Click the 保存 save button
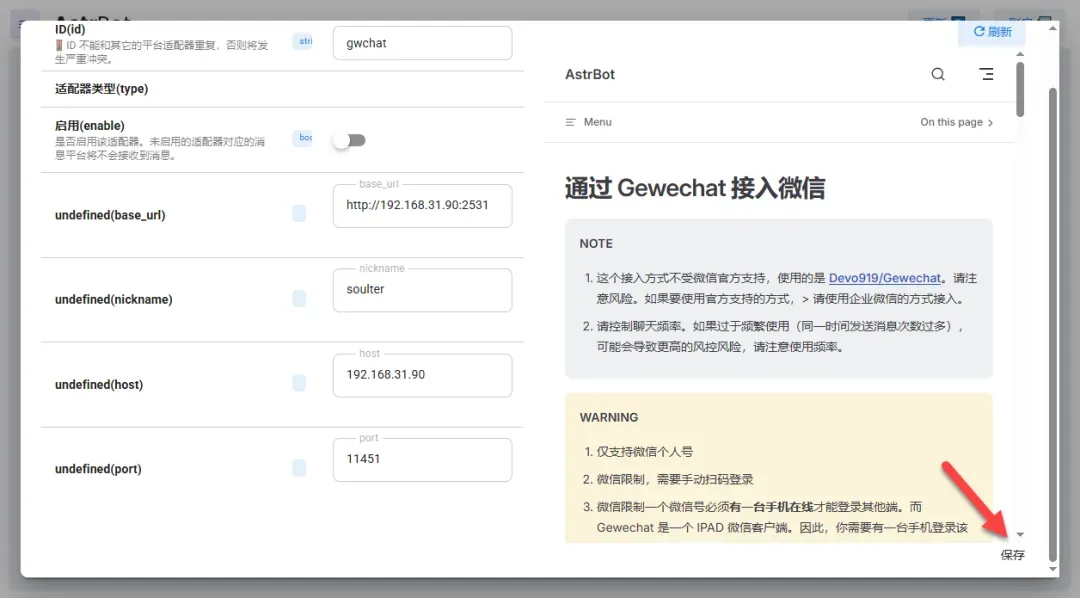 [1012, 555]
